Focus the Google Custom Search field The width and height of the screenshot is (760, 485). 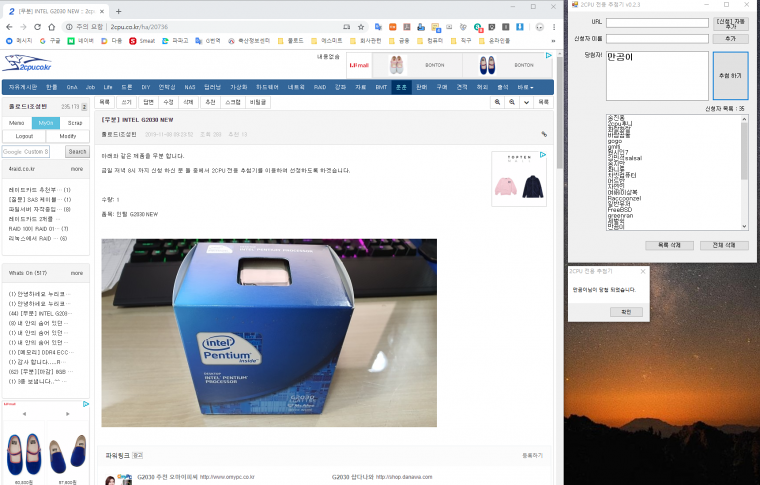[x=26, y=152]
